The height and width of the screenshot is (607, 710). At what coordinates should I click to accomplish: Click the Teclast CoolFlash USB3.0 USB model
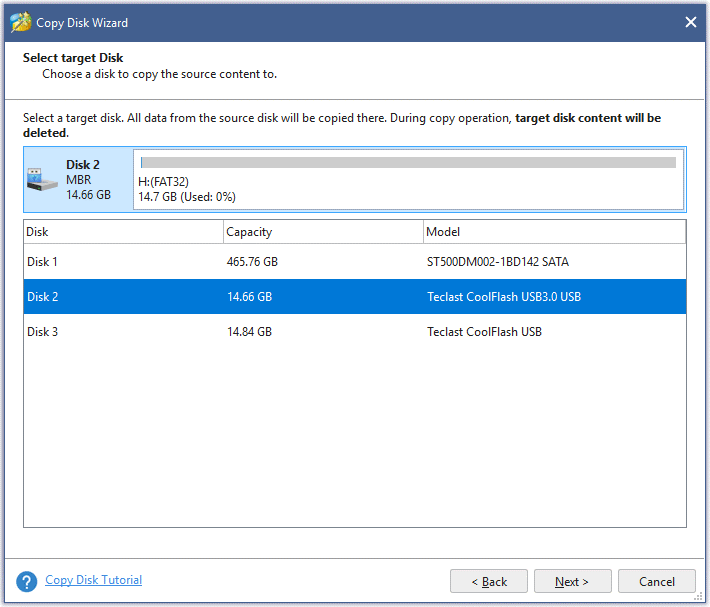[x=504, y=296]
